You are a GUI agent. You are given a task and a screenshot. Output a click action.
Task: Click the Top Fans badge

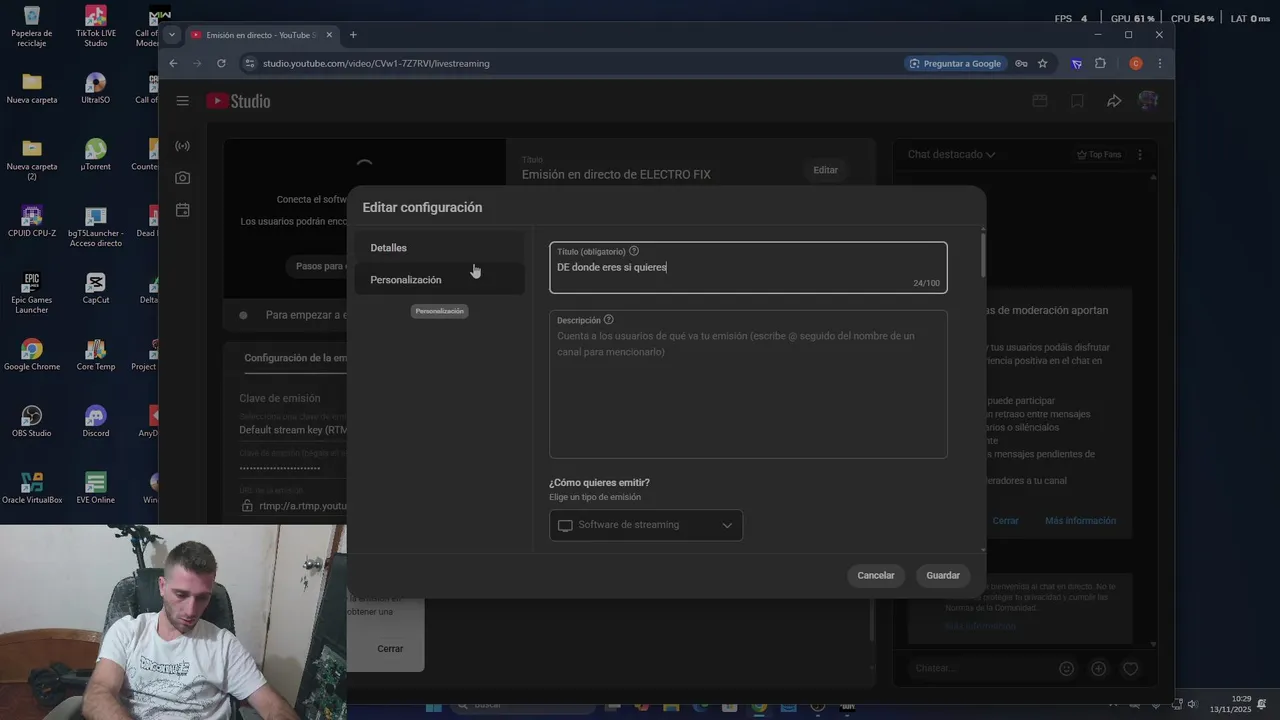(x=1099, y=155)
